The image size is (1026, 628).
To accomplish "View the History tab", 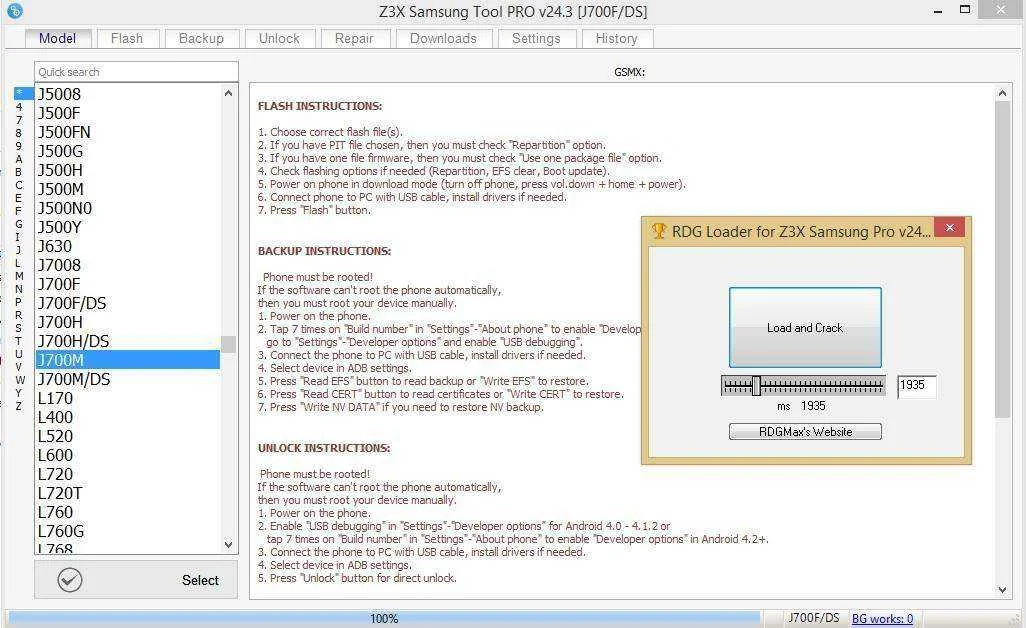I will click(616, 39).
